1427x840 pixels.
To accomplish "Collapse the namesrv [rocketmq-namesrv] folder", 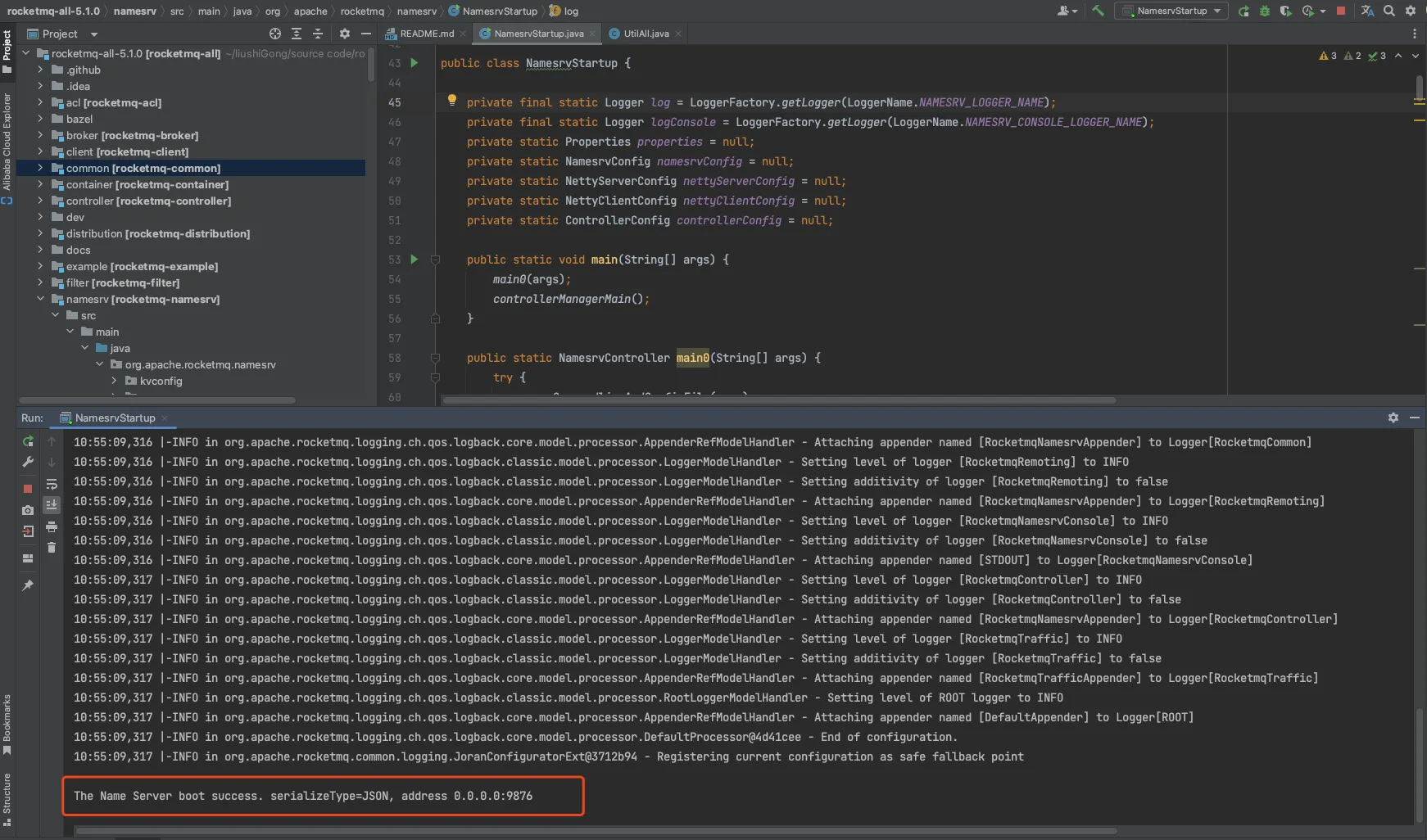I will click(x=40, y=299).
